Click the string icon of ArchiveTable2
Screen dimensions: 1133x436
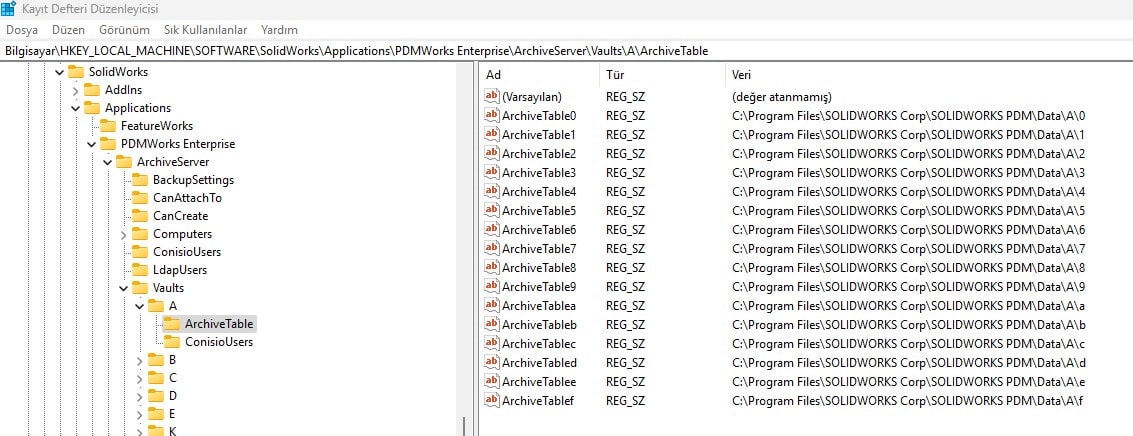click(x=491, y=153)
